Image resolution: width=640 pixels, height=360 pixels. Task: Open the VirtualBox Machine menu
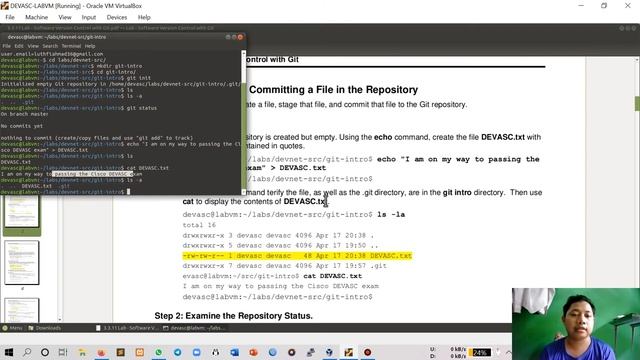[x=36, y=17]
